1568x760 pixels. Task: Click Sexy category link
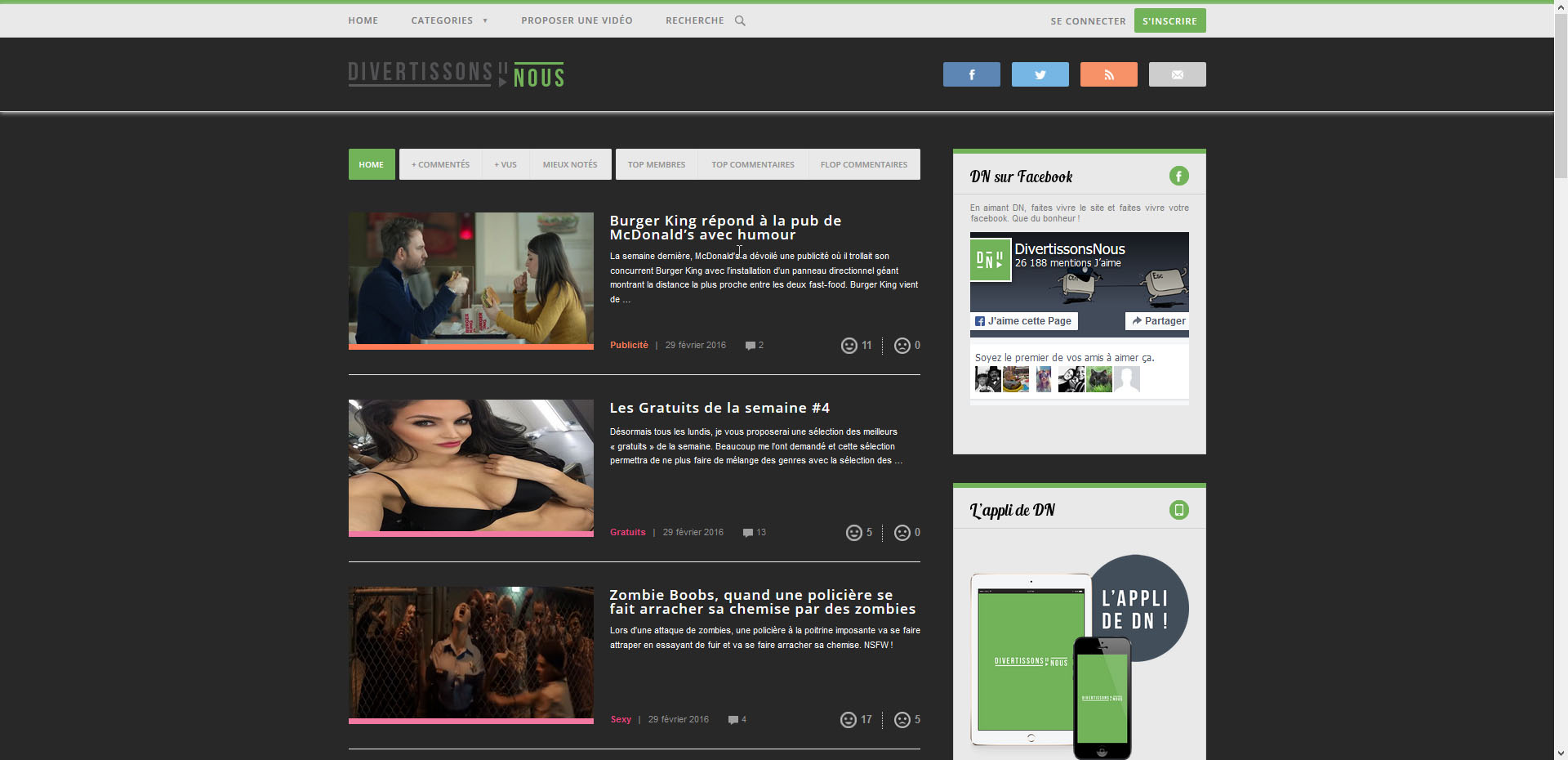tap(621, 719)
